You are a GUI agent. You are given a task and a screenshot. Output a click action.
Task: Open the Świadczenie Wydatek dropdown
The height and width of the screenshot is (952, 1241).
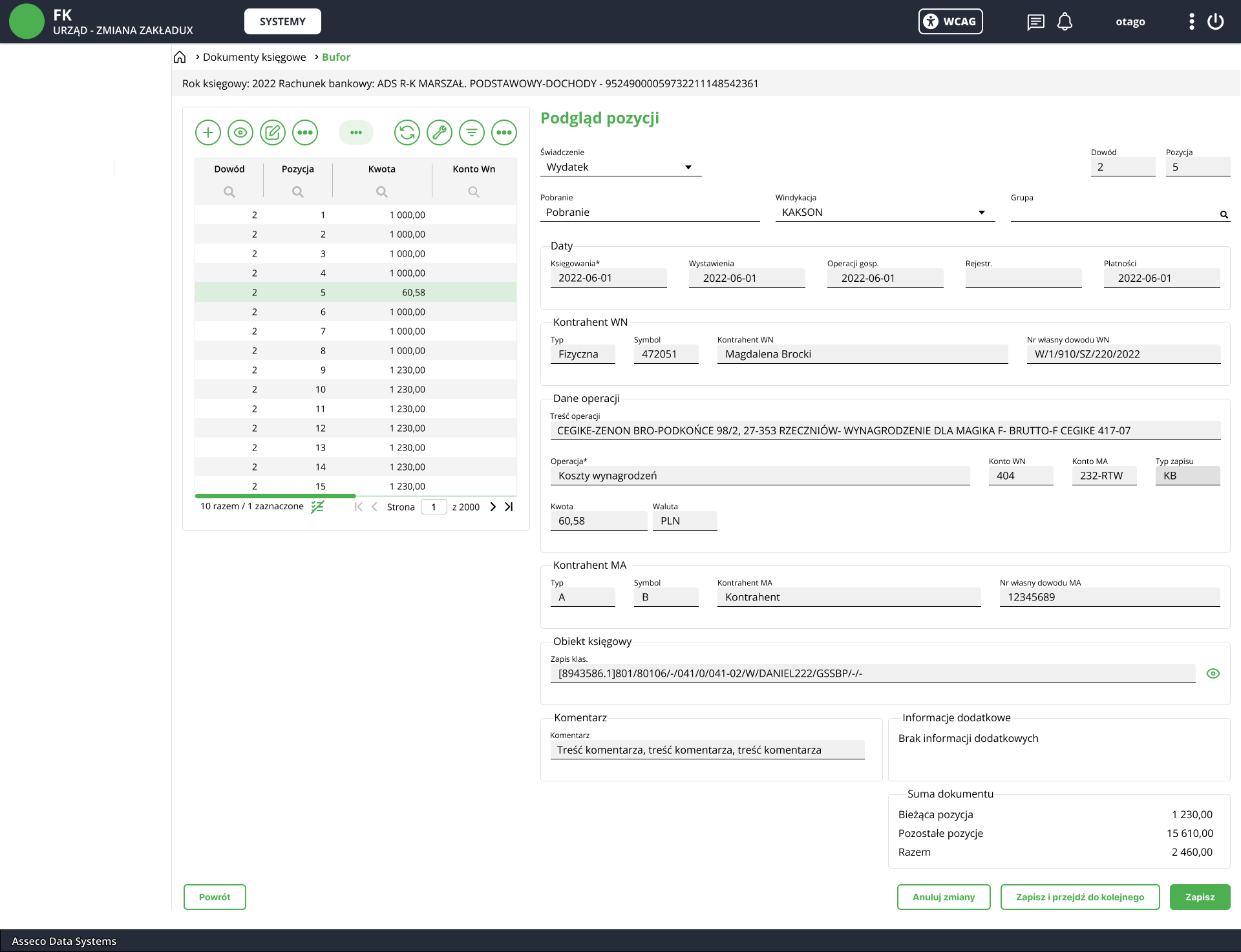[620, 167]
